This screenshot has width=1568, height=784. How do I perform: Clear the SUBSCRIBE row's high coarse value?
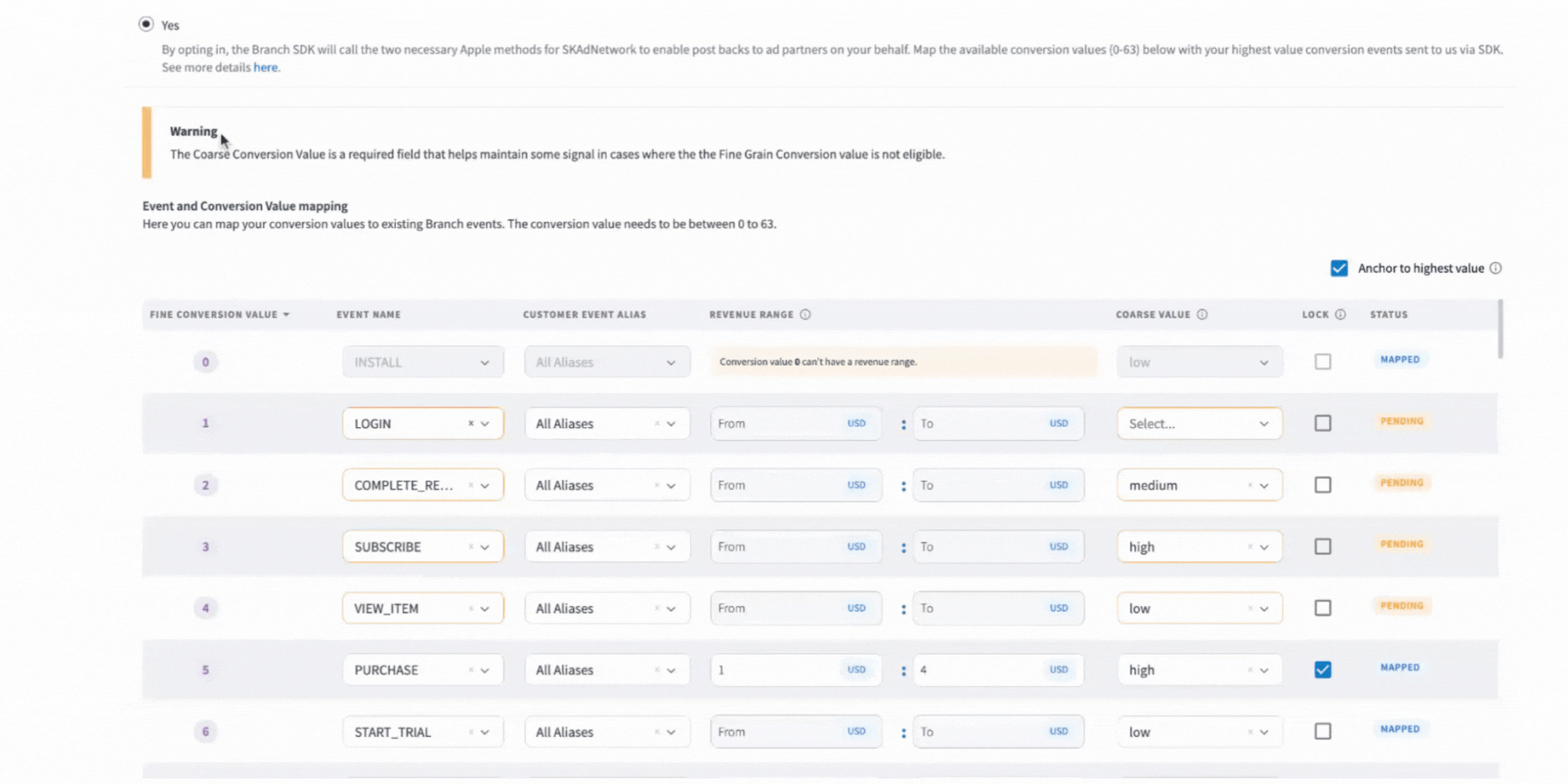(x=1250, y=546)
